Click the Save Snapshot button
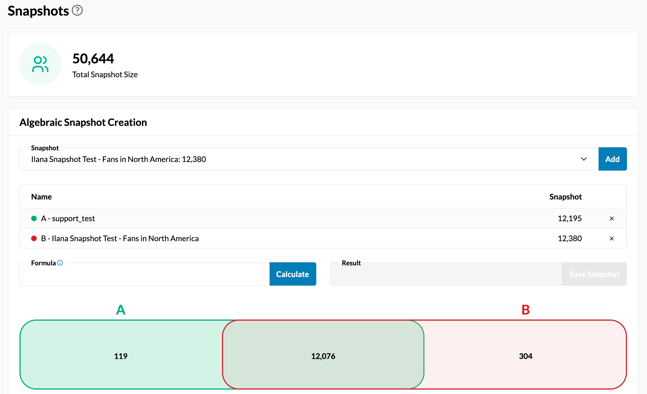The height and width of the screenshot is (394, 647). click(x=594, y=274)
